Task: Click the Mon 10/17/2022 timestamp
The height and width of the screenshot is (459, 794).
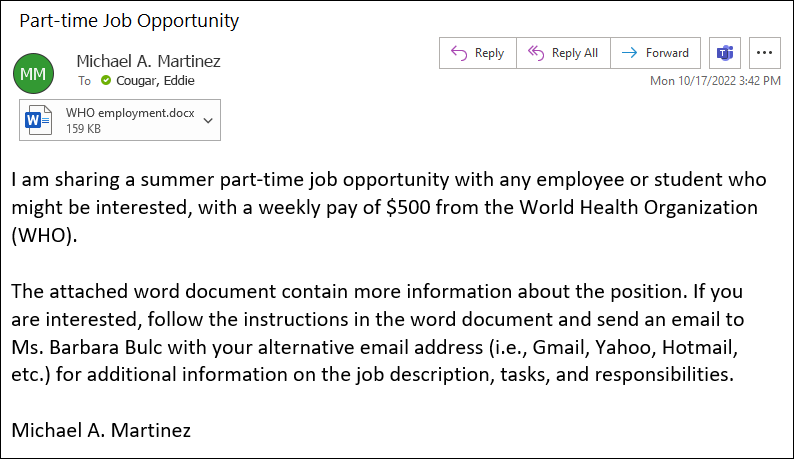Action: [714, 81]
